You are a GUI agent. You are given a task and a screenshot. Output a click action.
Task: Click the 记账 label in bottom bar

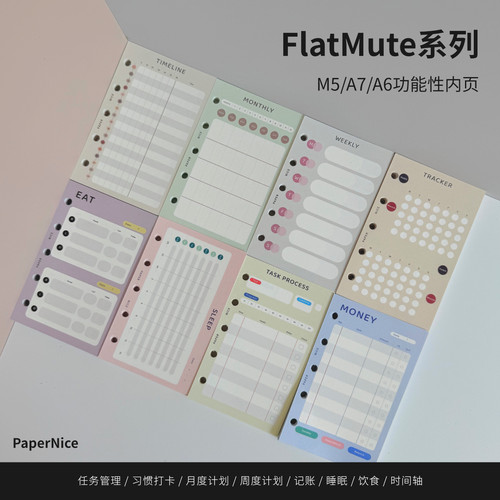pyautogui.click(x=305, y=481)
